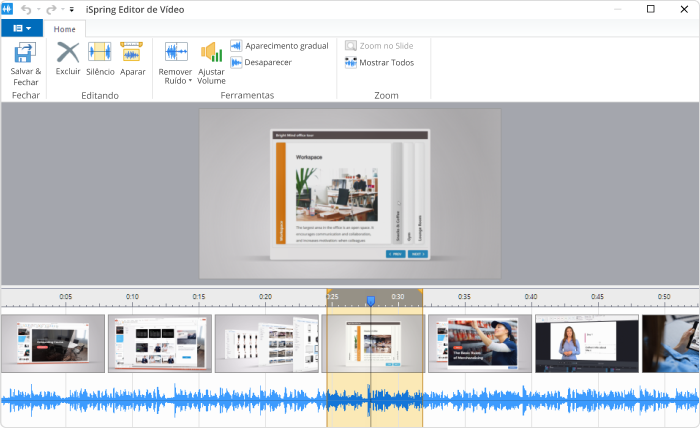
Task: Select the highlighted Workspace slide thumbnail
Action: [373, 343]
